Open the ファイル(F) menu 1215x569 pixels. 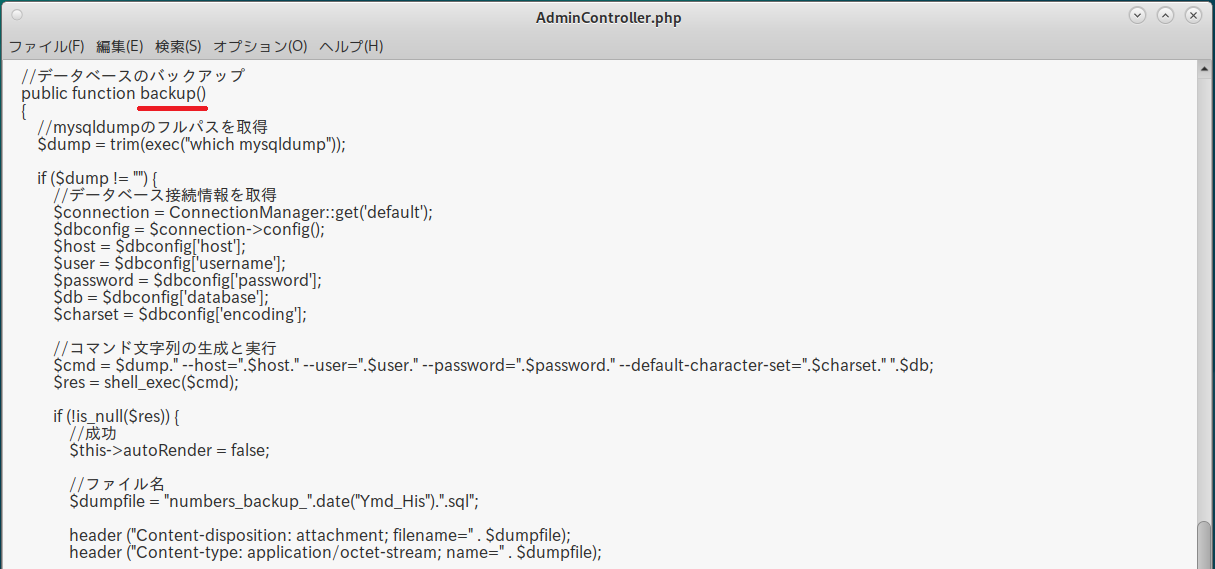(x=46, y=47)
